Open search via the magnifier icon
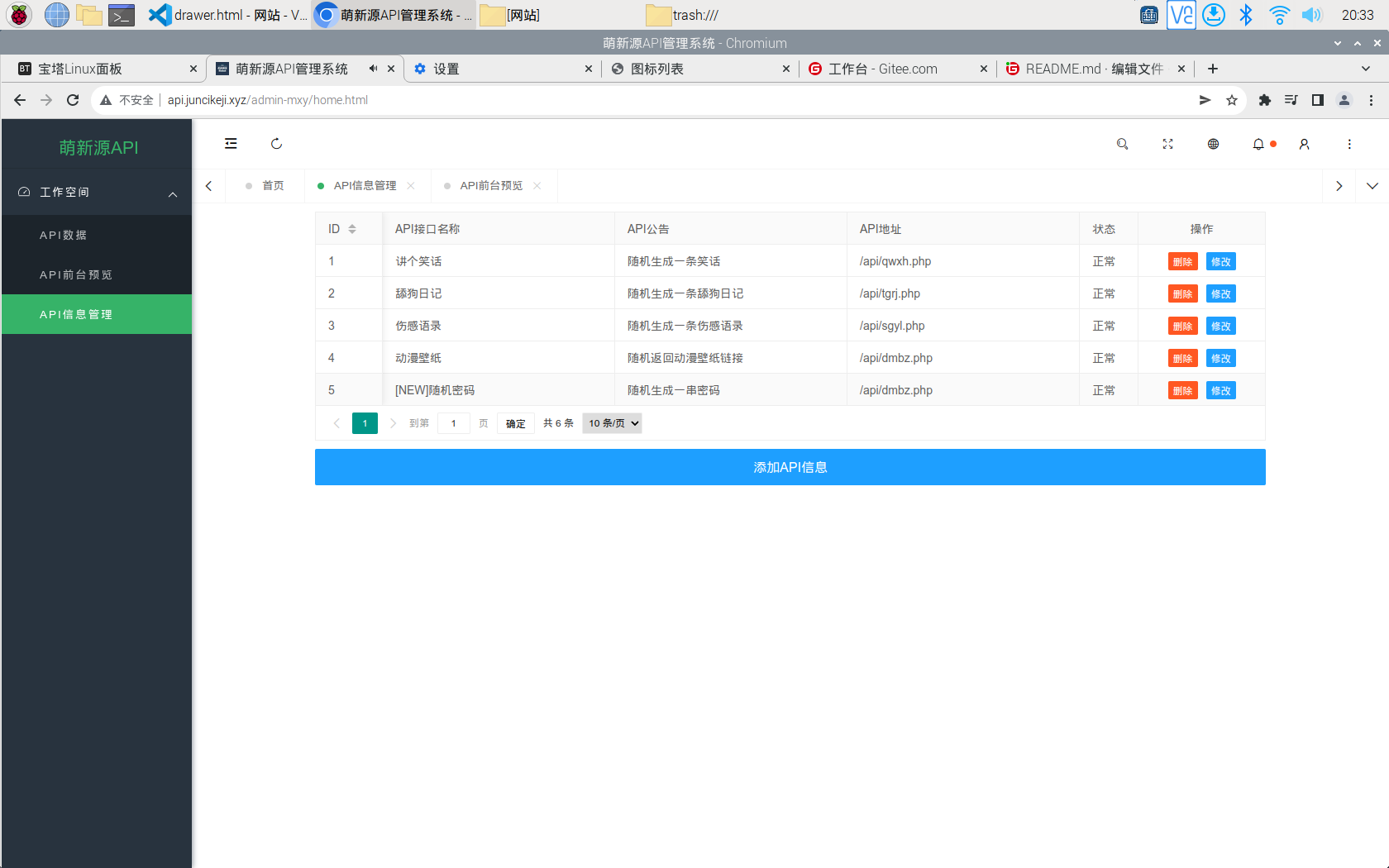The height and width of the screenshot is (868, 1389). click(x=1122, y=144)
